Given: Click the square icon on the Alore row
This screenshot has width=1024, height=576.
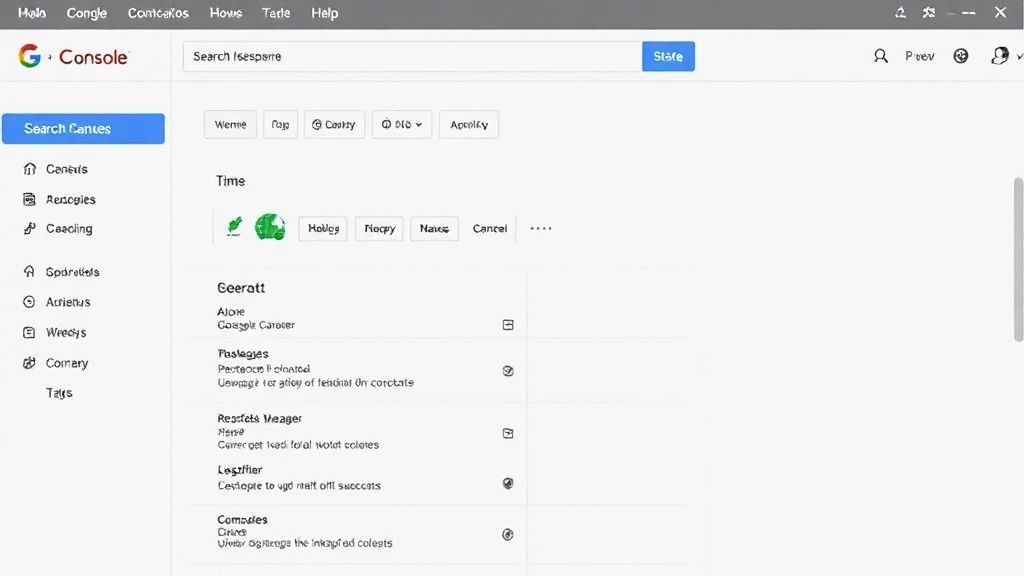Looking at the screenshot, I should 508,325.
